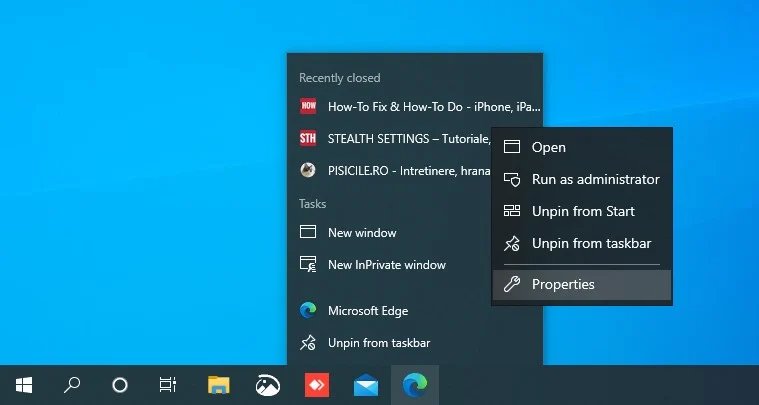The image size is (759, 405).
Task: Open the Mail app from the taskbar
Action: 366,385
